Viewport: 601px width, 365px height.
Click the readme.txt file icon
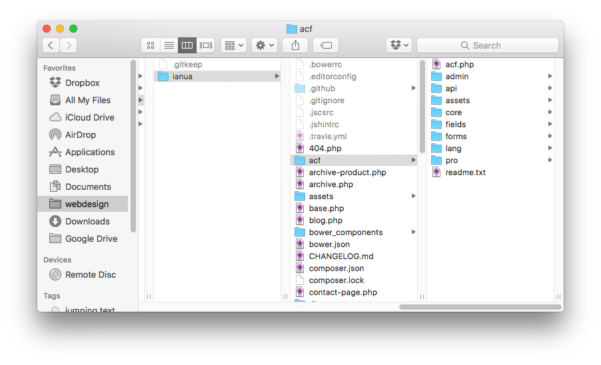point(436,172)
